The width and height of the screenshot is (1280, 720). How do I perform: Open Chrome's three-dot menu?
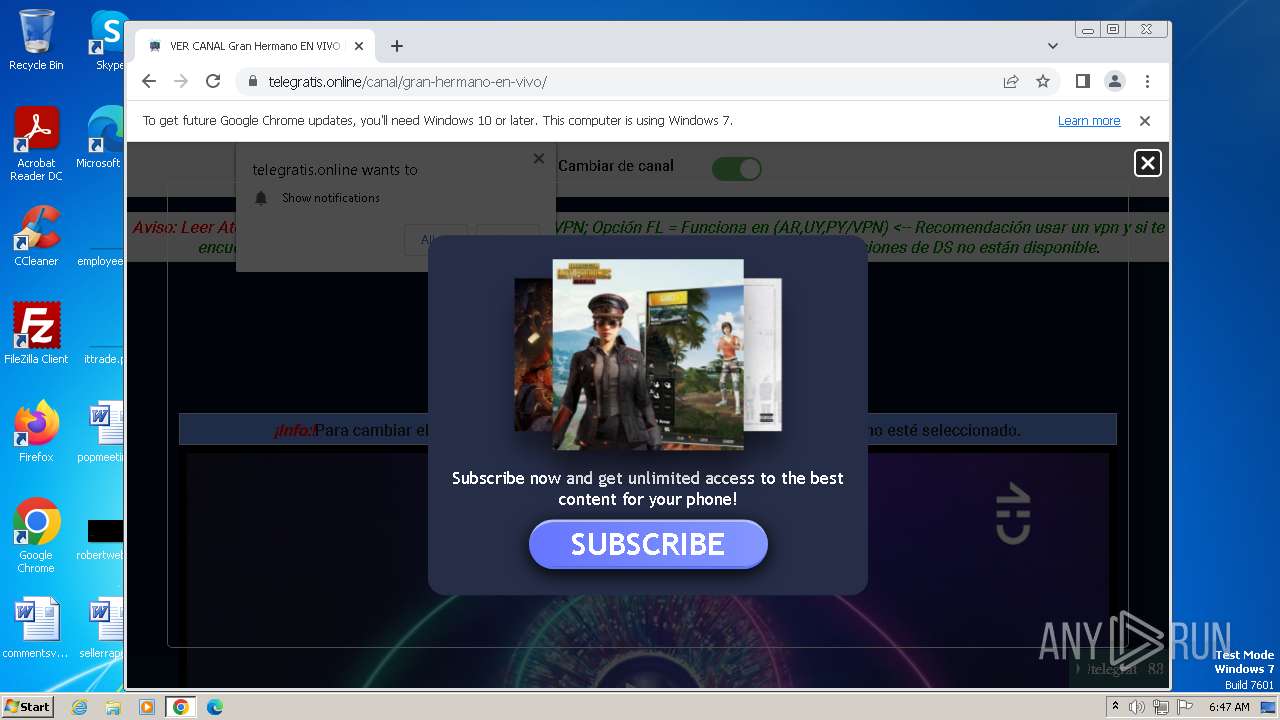pos(1147,81)
